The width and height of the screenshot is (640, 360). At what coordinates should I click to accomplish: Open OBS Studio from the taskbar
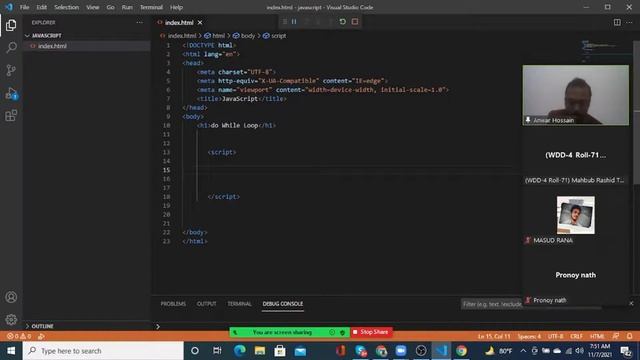coord(421,351)
